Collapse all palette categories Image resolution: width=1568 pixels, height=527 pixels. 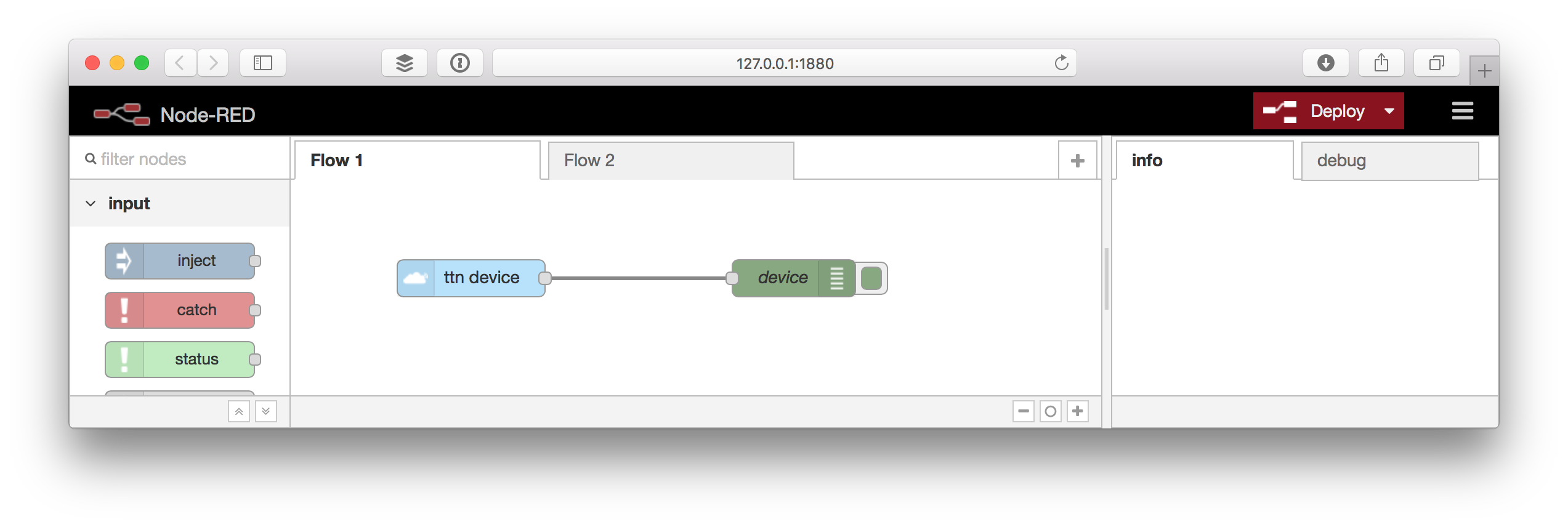(239, 411)
